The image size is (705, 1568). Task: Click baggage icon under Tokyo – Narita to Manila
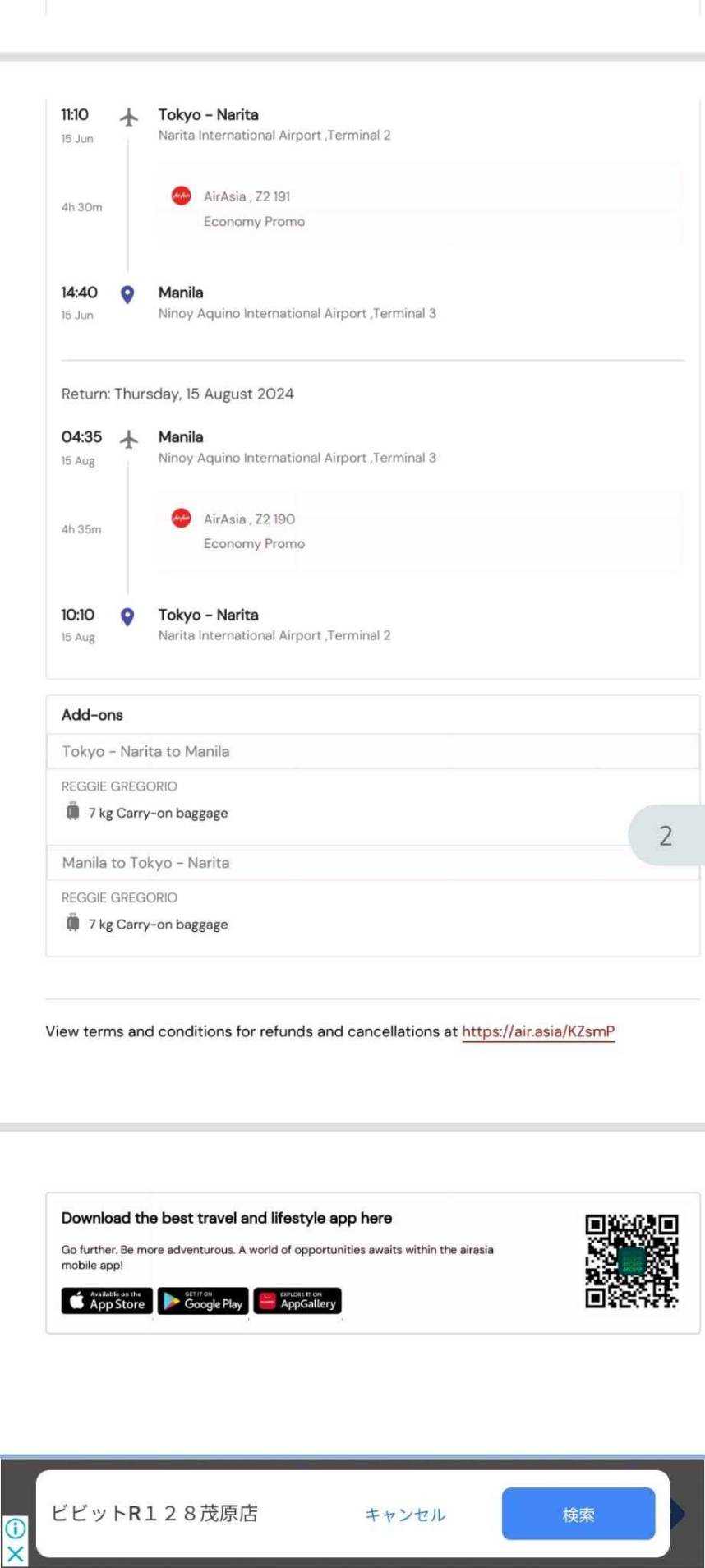point(73,812)
